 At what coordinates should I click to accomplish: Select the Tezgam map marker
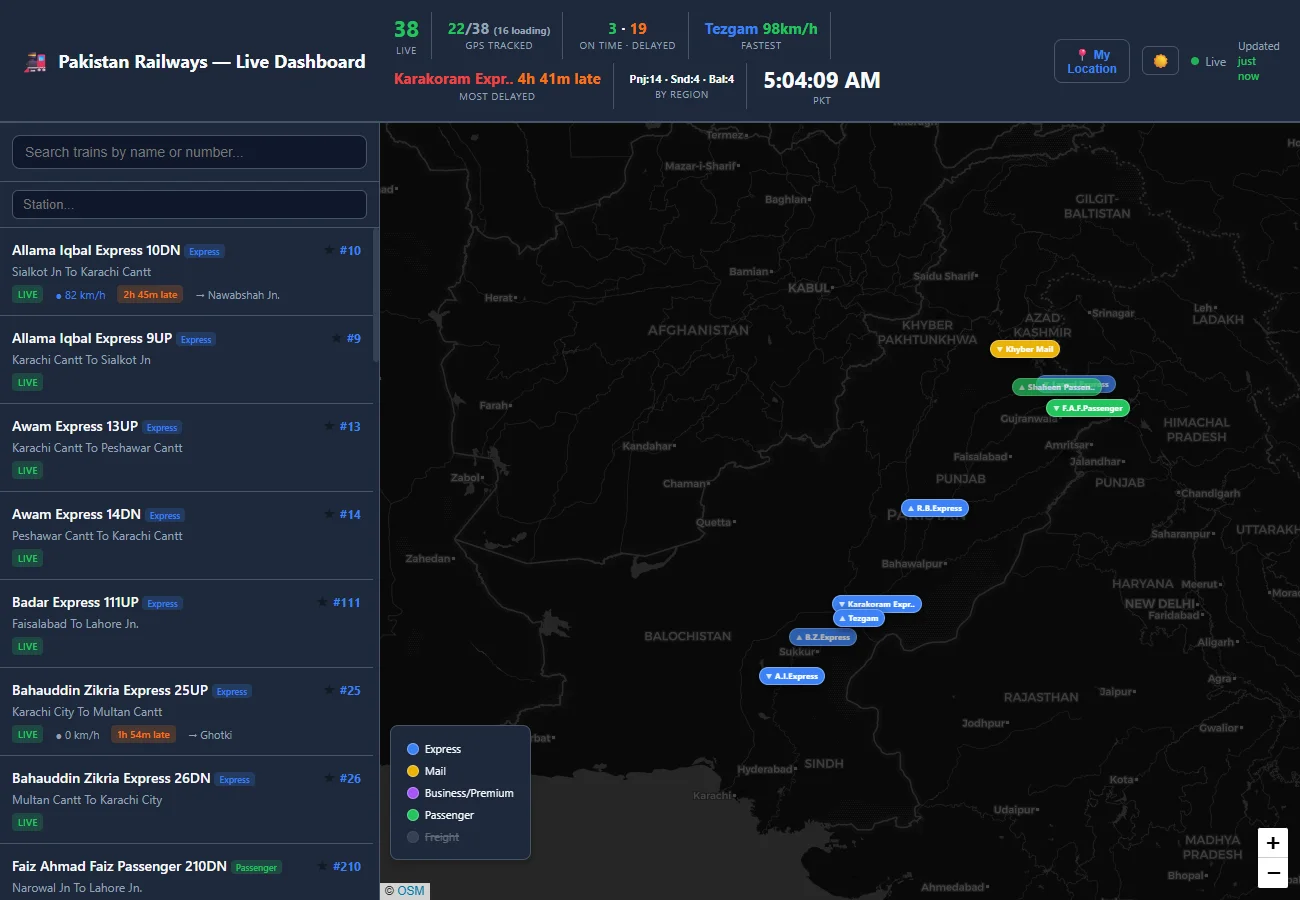[x=859, y=619]
